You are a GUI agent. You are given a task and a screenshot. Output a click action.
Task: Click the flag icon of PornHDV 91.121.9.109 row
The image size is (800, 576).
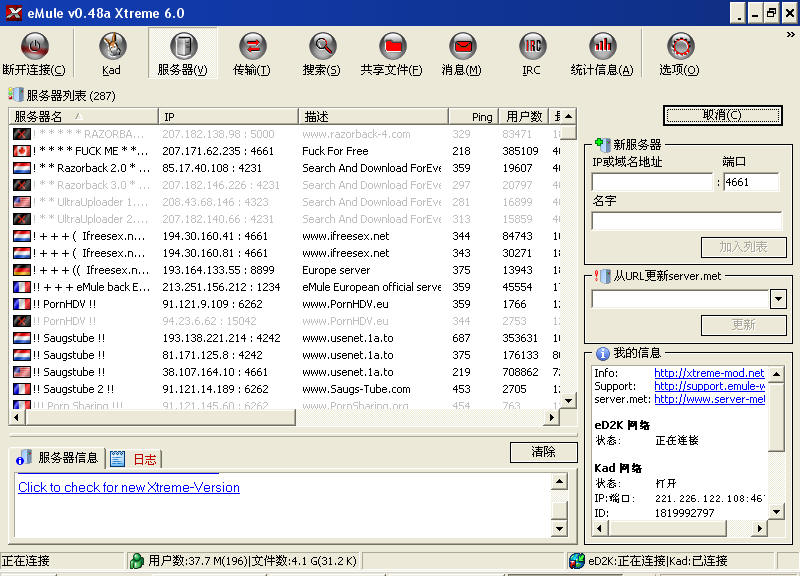coord(21,304)
